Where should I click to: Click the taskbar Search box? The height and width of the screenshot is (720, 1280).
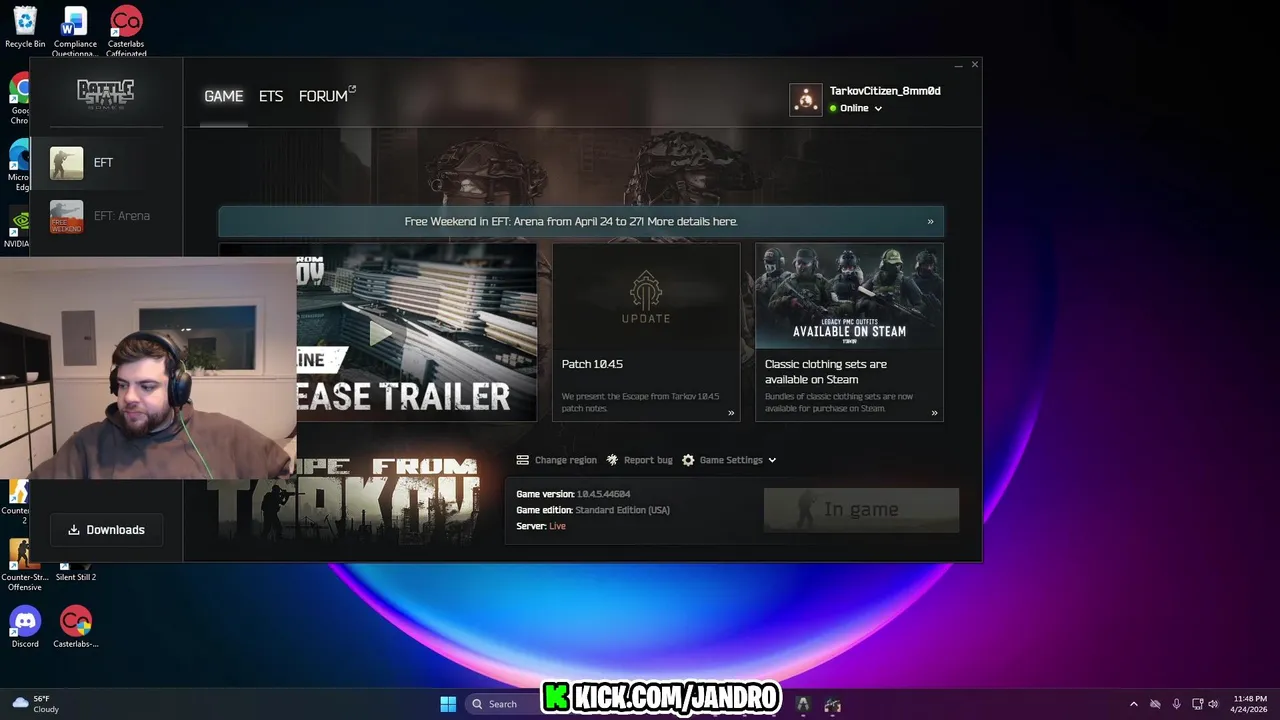click(501, 704)
